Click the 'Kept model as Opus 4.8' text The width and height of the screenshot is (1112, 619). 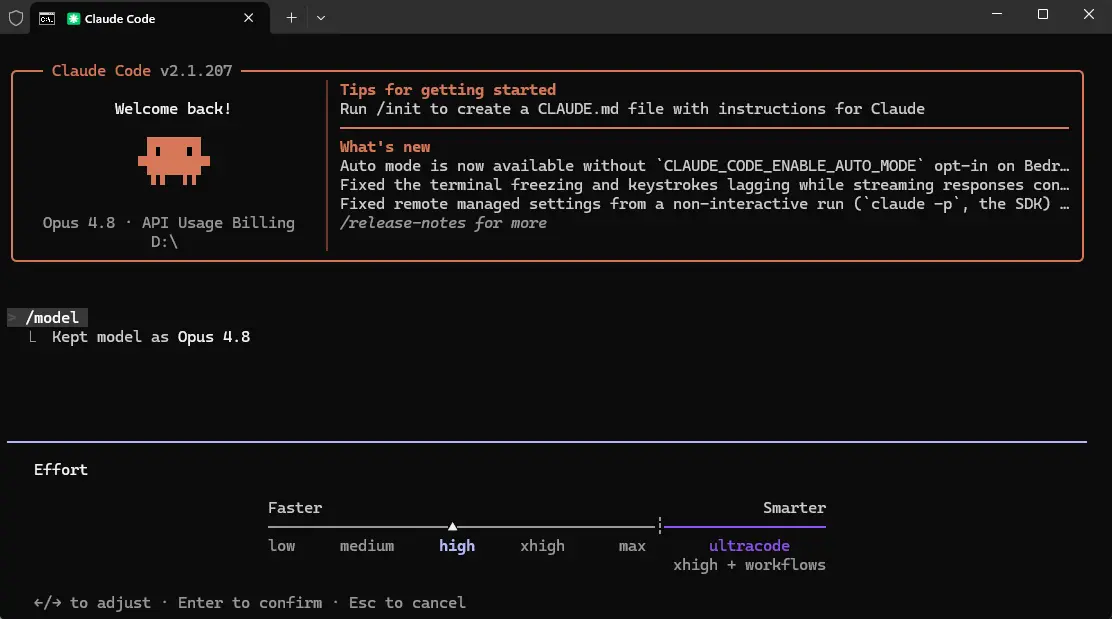tap(151, 337)
